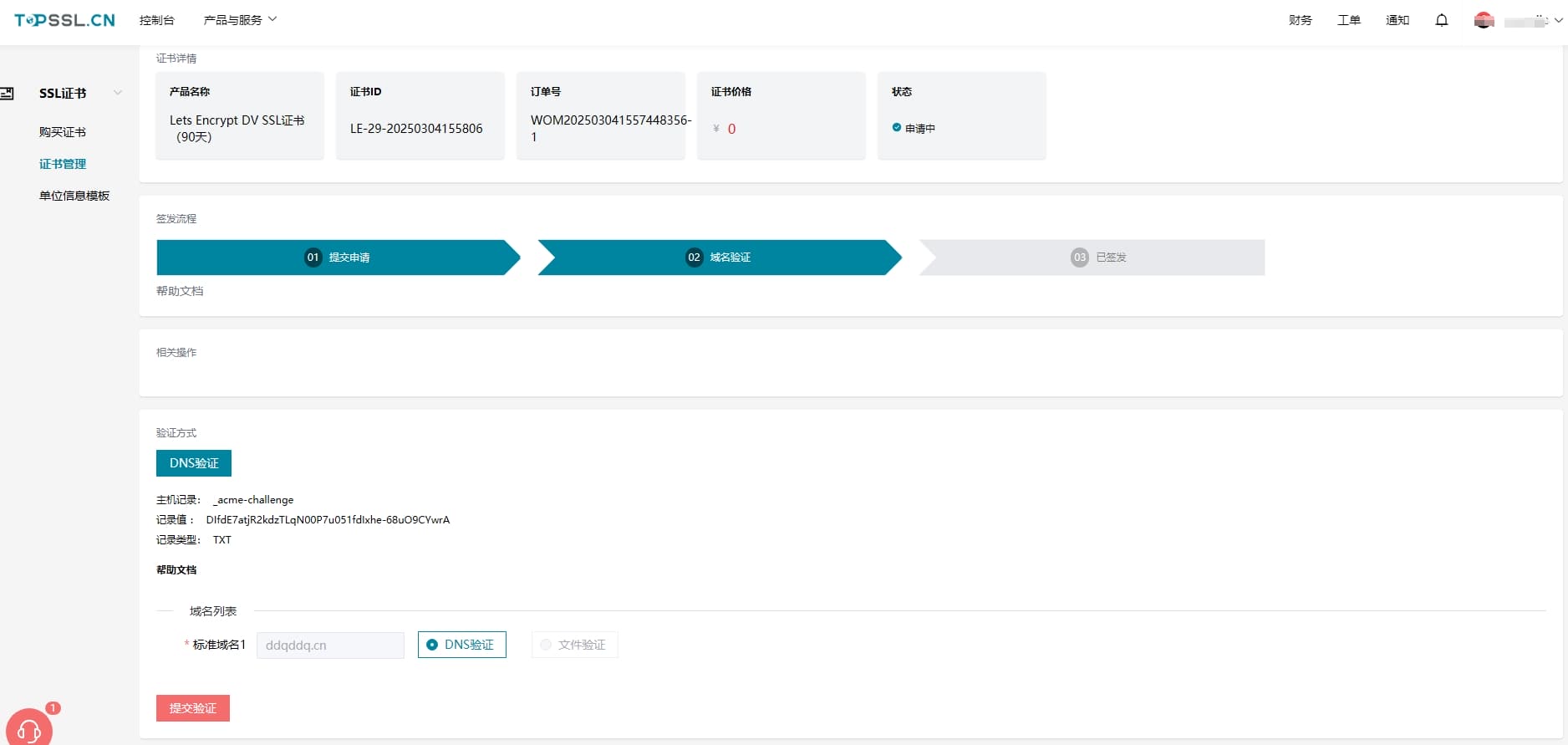Open 证书管理 in the sidebar

(63, 164)
